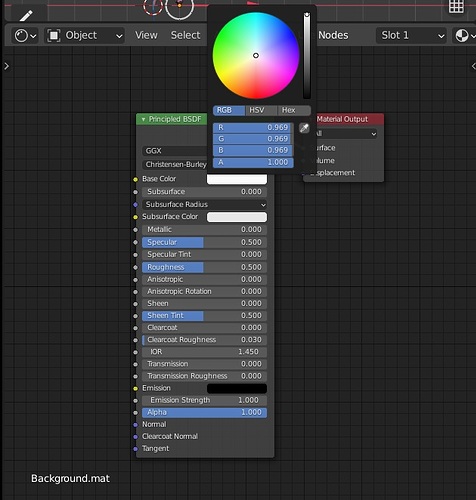Switch color picker to Hex mode

click(x=294, y=110)
